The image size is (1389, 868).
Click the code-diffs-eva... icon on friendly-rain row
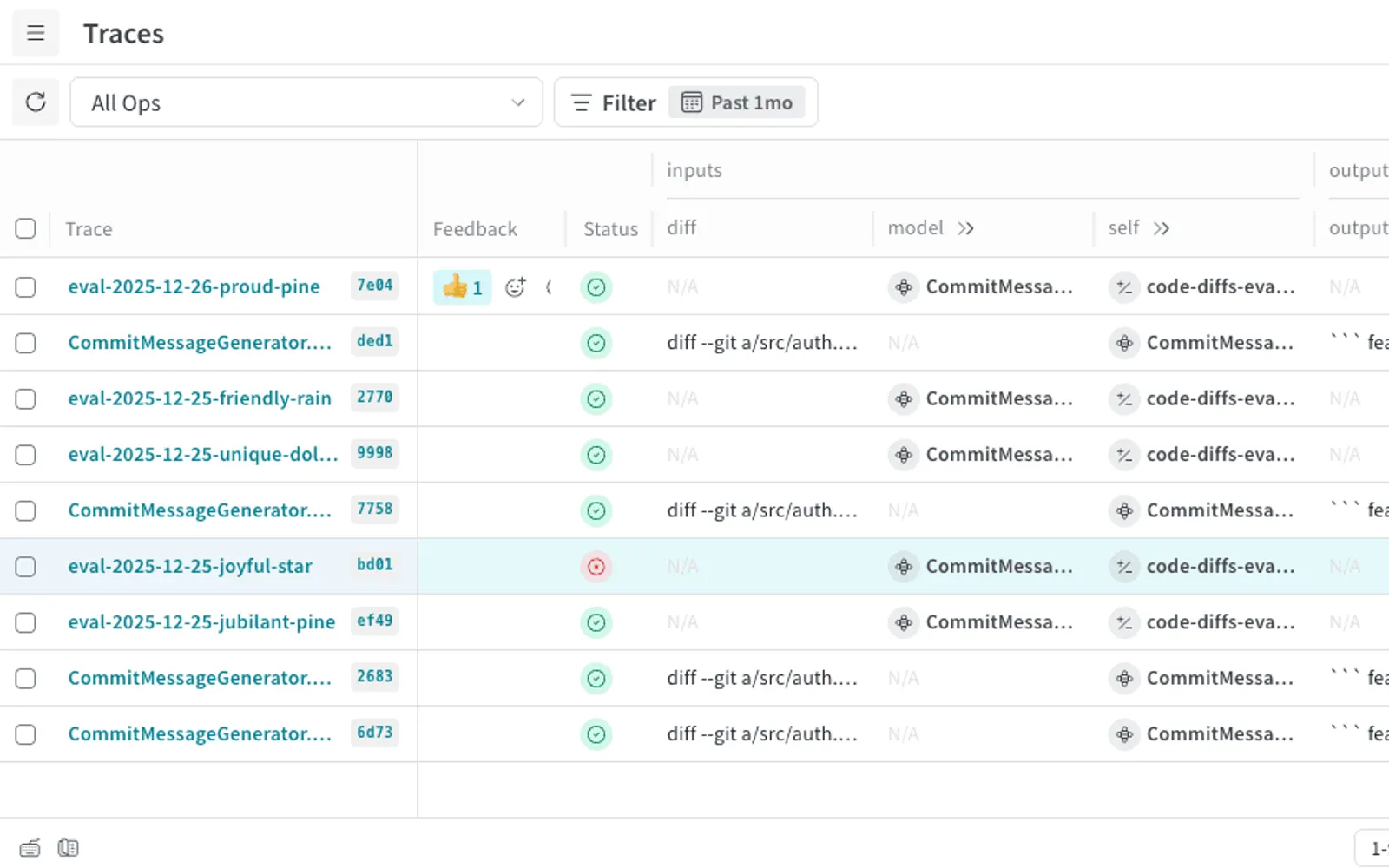1124,399
